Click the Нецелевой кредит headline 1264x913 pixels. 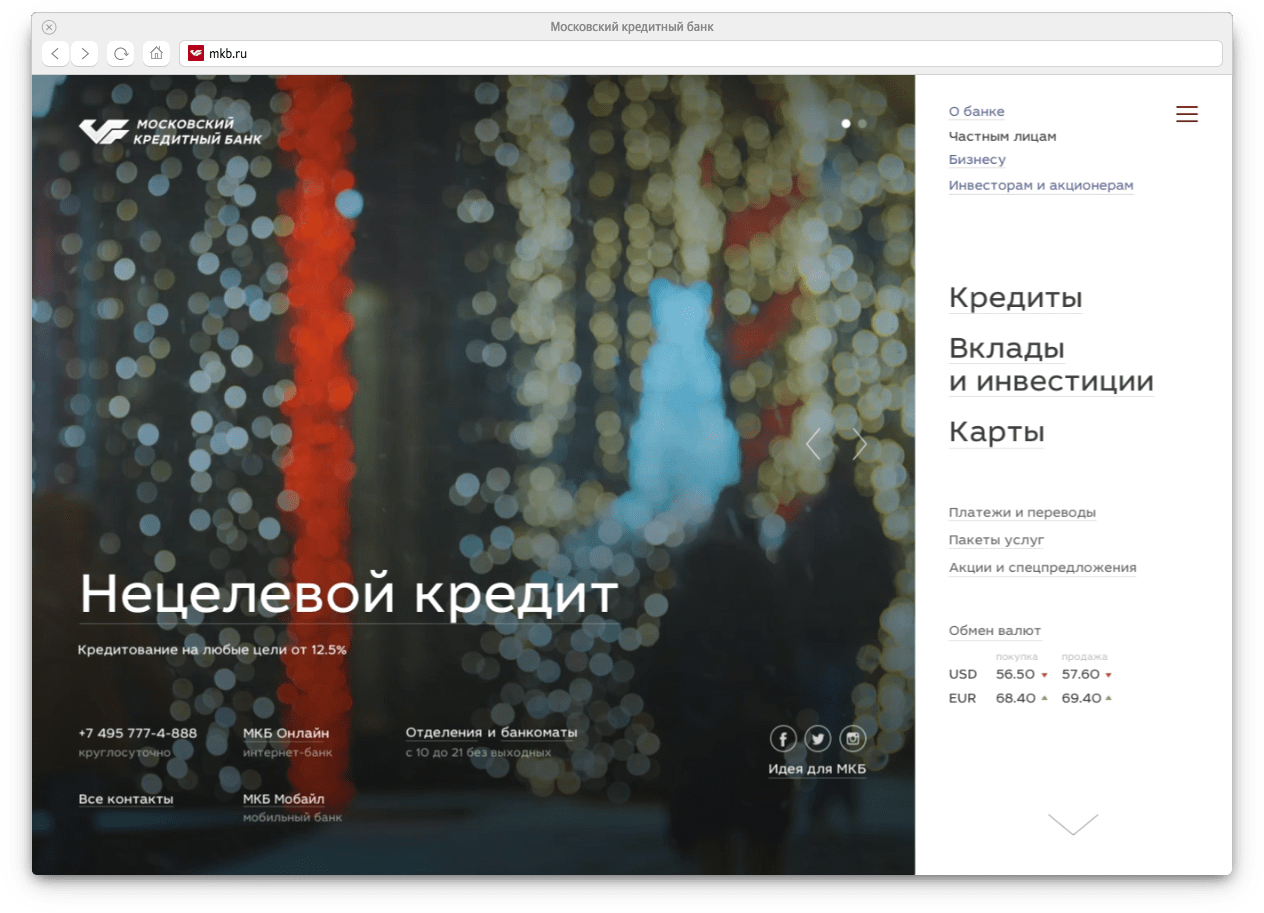coord(348,594)
